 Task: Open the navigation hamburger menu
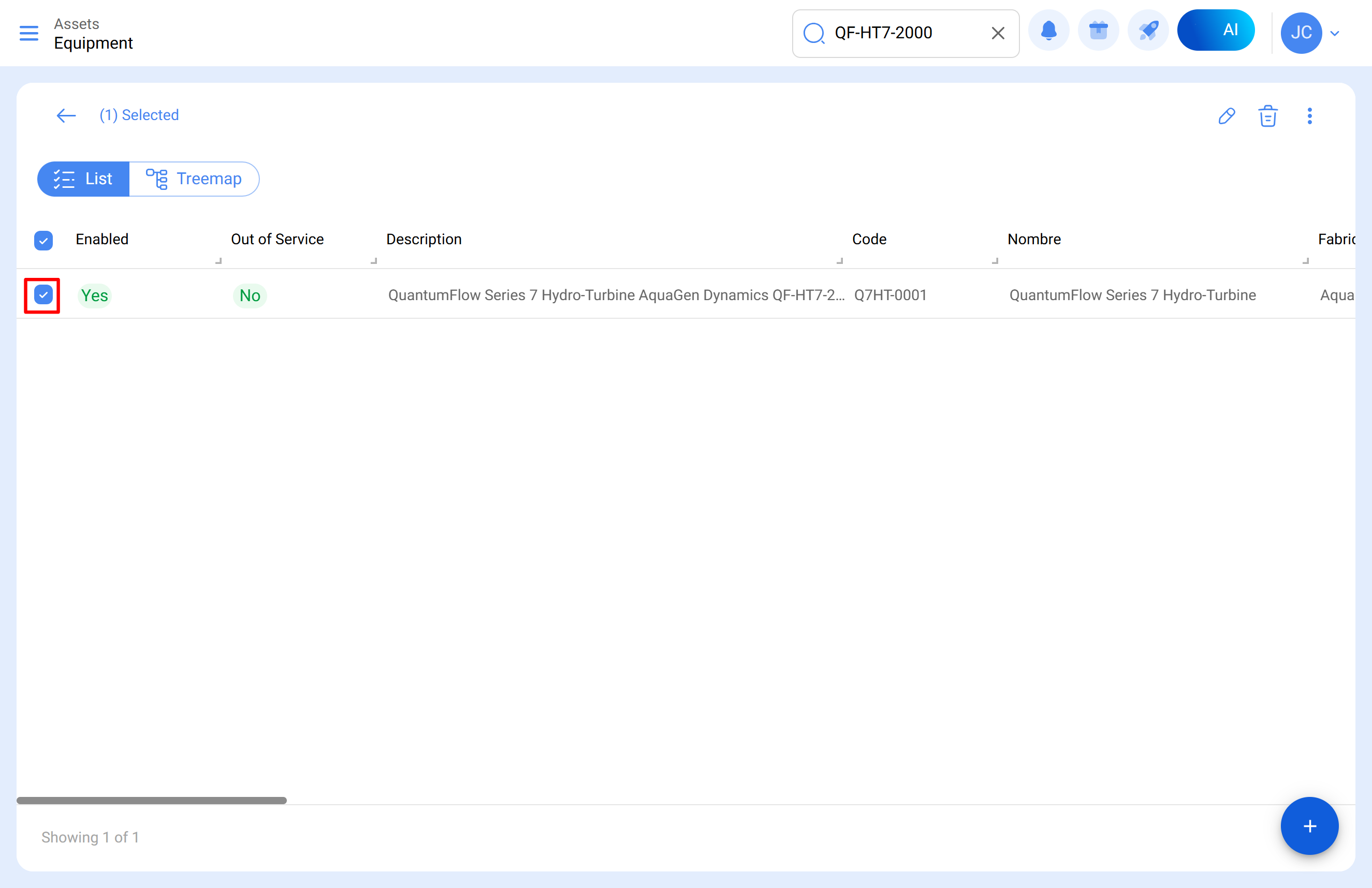tap(28, 33)
